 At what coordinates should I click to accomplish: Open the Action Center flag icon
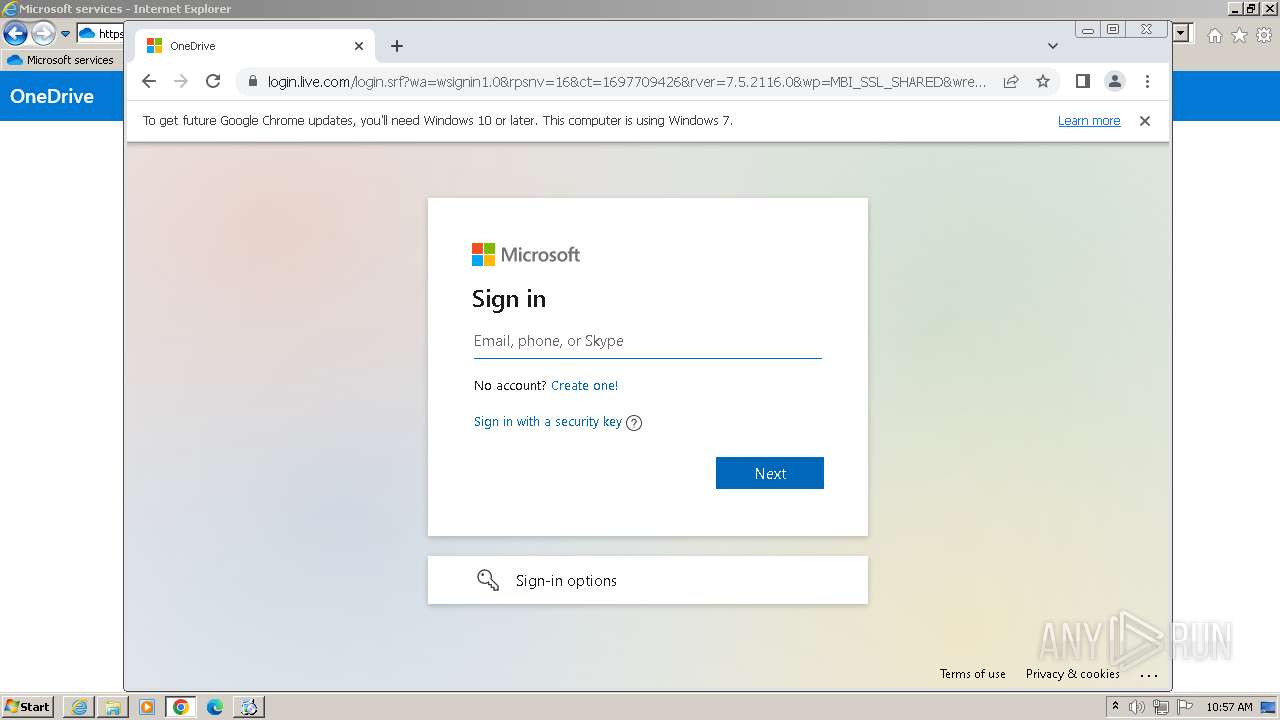[x=1185, y=707]
